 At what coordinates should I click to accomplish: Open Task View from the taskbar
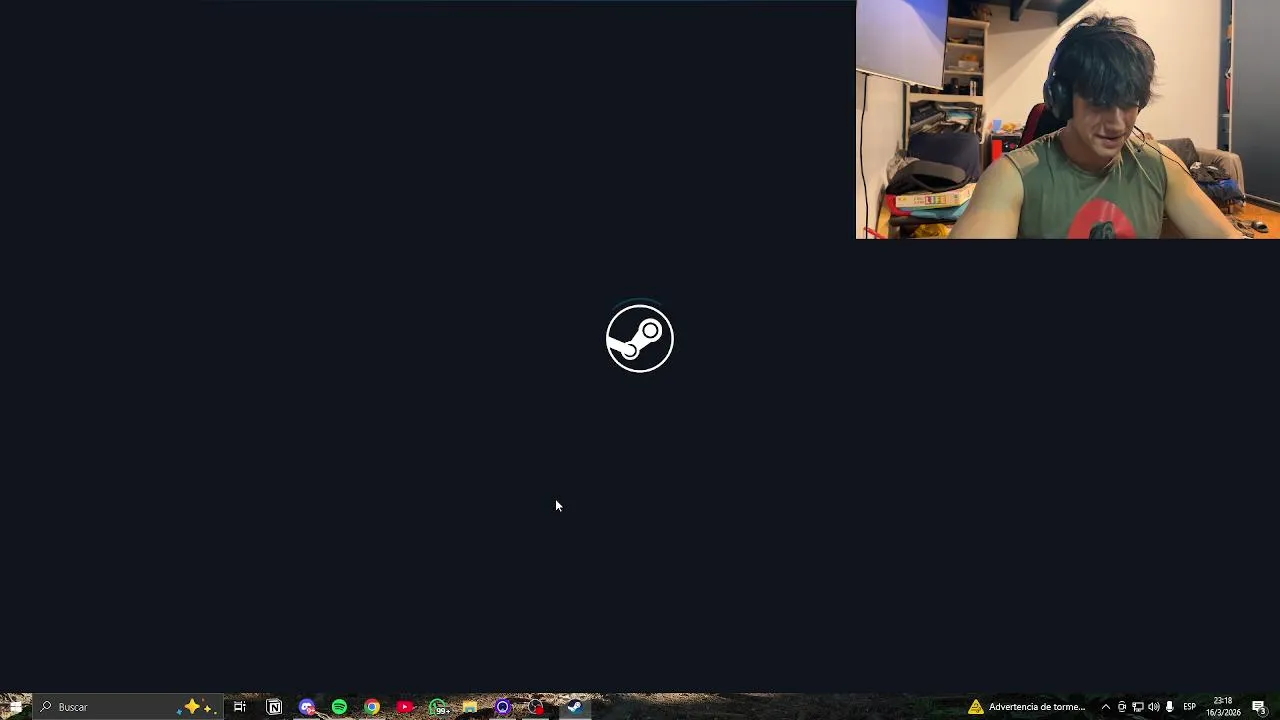click(240, 707)
